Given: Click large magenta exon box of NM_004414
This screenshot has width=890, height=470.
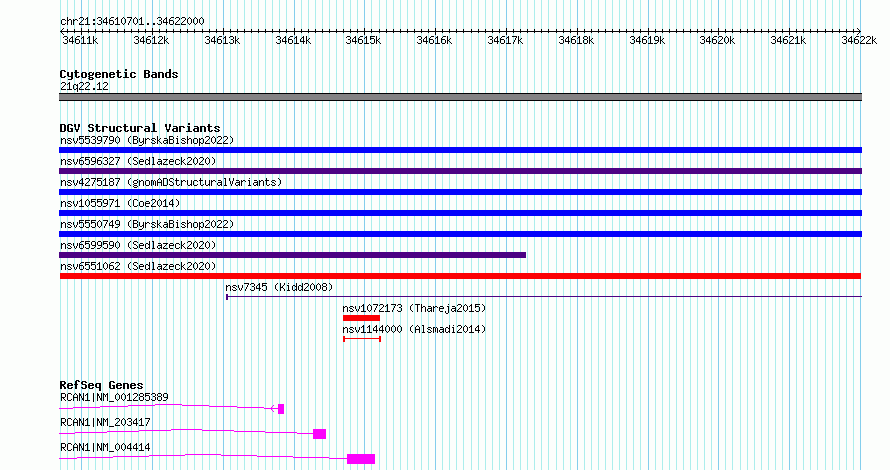Looking at the screenshot, I should click(361, 459).
